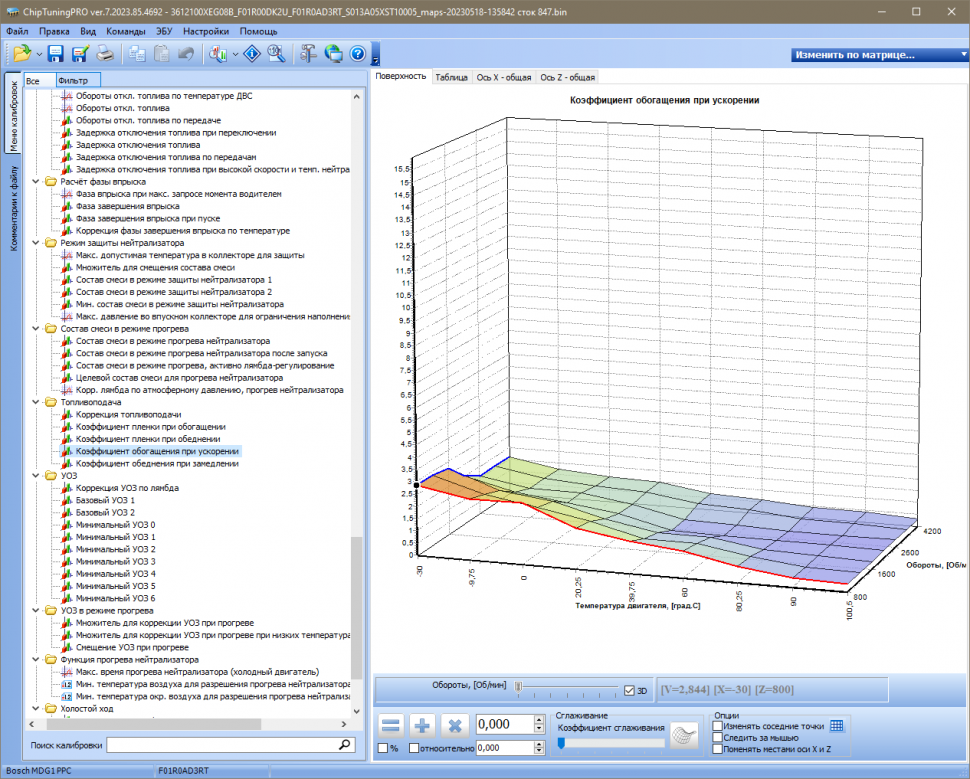Click the printer icon in the toolbar
This screenshot has width=970, height=779.
tap(104, 54)
